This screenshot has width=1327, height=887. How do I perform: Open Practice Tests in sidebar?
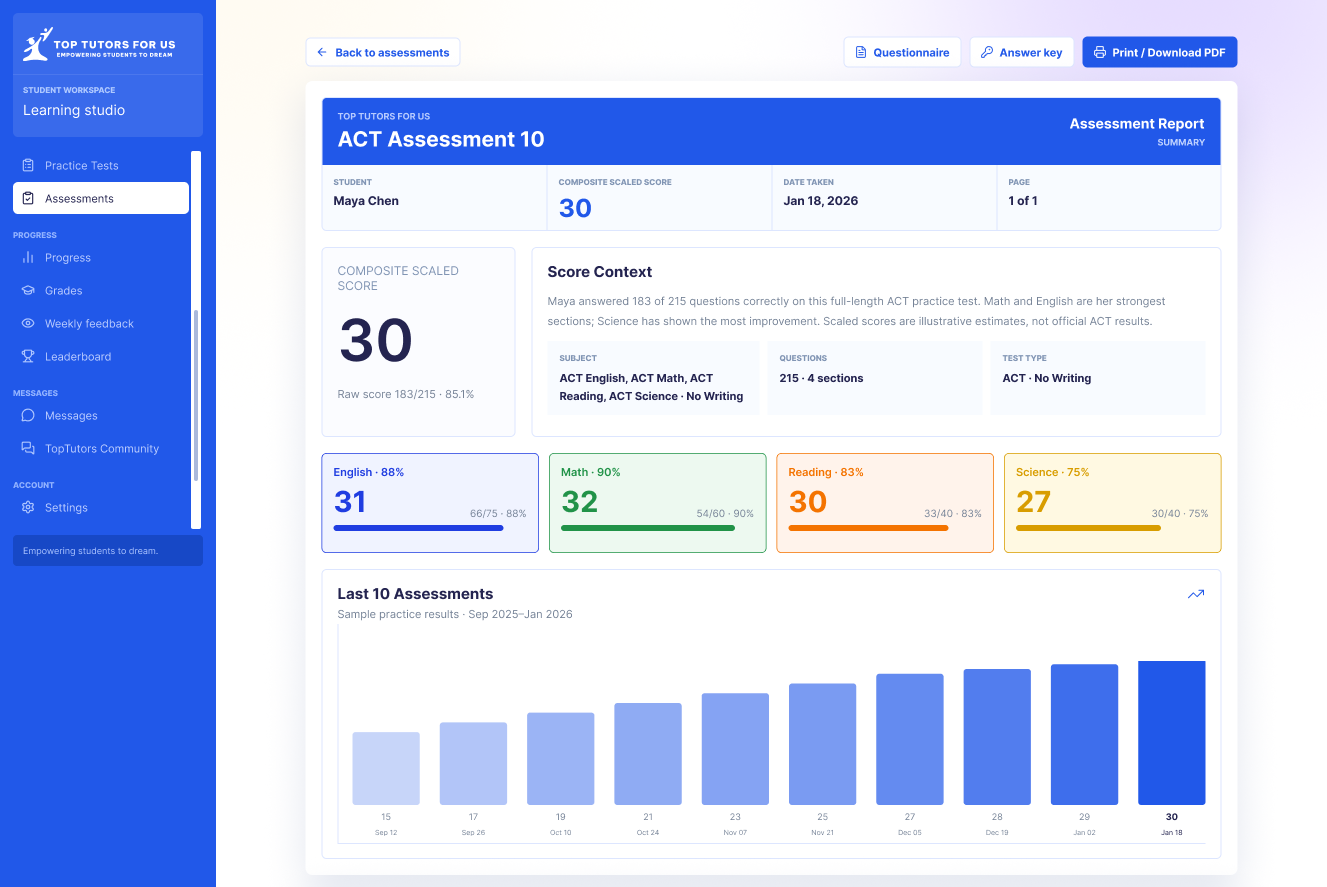point(101,165)
